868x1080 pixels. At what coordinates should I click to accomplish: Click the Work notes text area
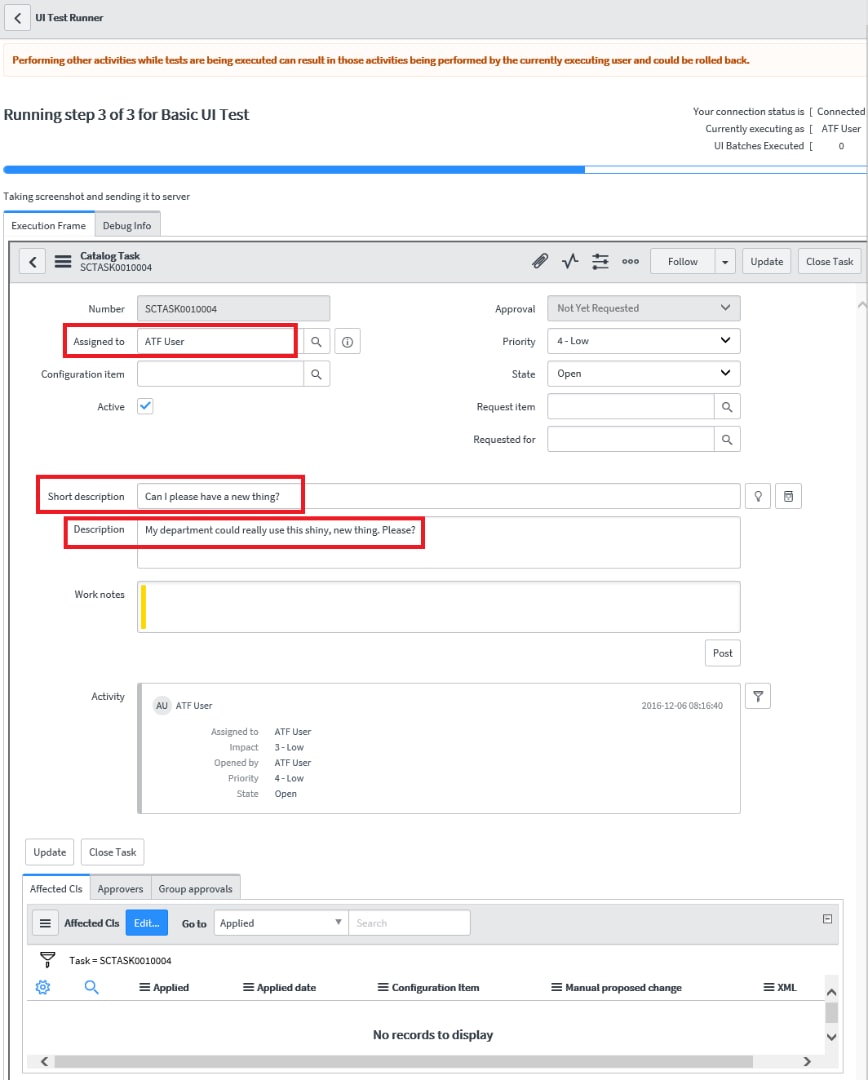tap(440, 607)
